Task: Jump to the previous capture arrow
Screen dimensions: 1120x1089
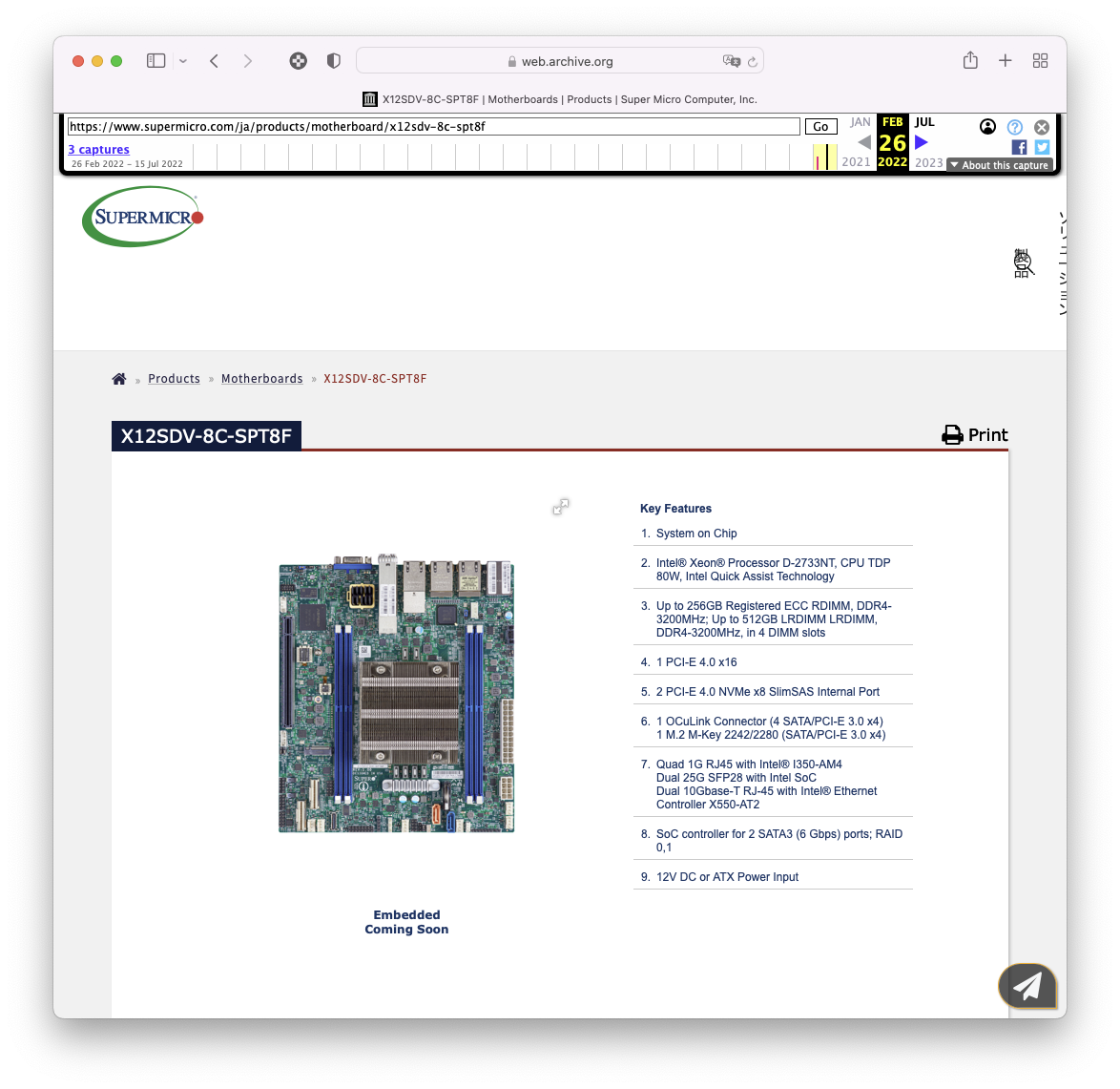Action: (x=863, y=142)
